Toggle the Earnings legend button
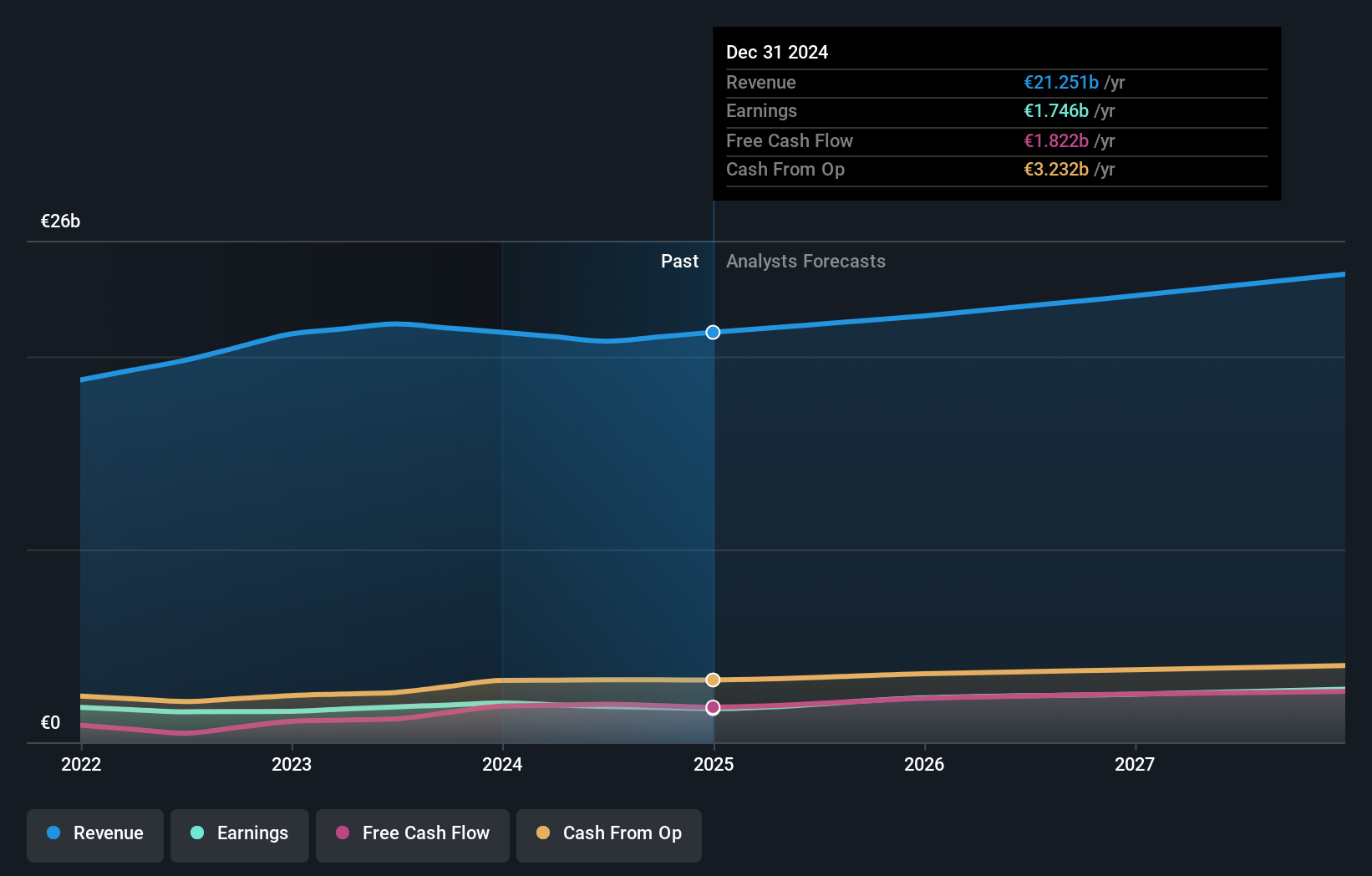 point(240,835)
